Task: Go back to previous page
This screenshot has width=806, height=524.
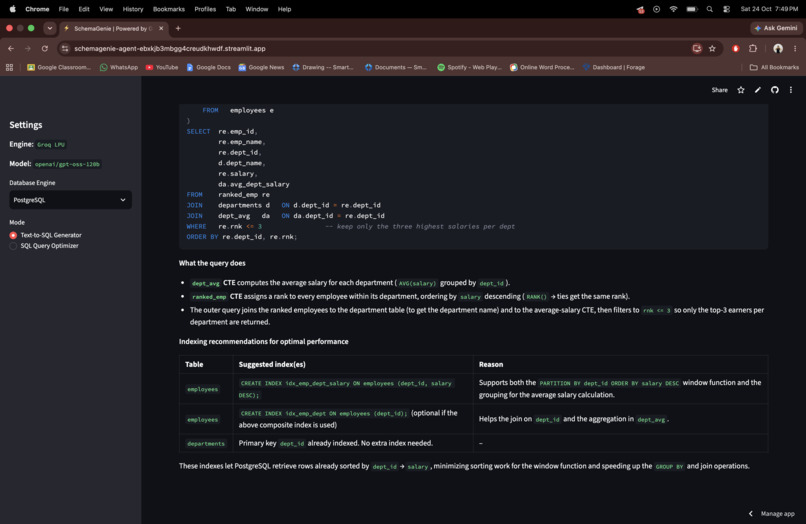Action: [x=11, y=48]
